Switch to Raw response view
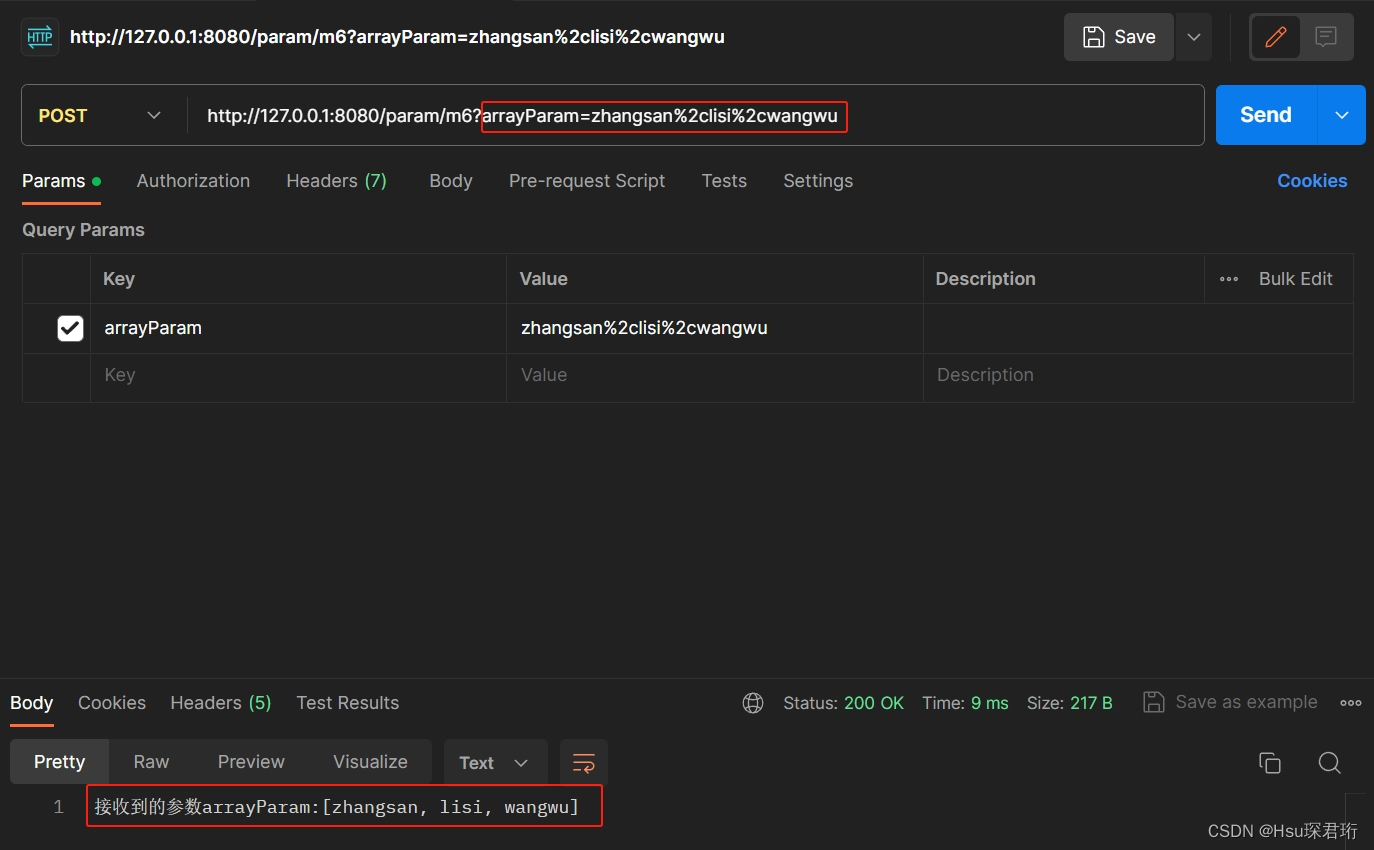The height and width of the screenshot is (850, 1374). click(151, 762)
